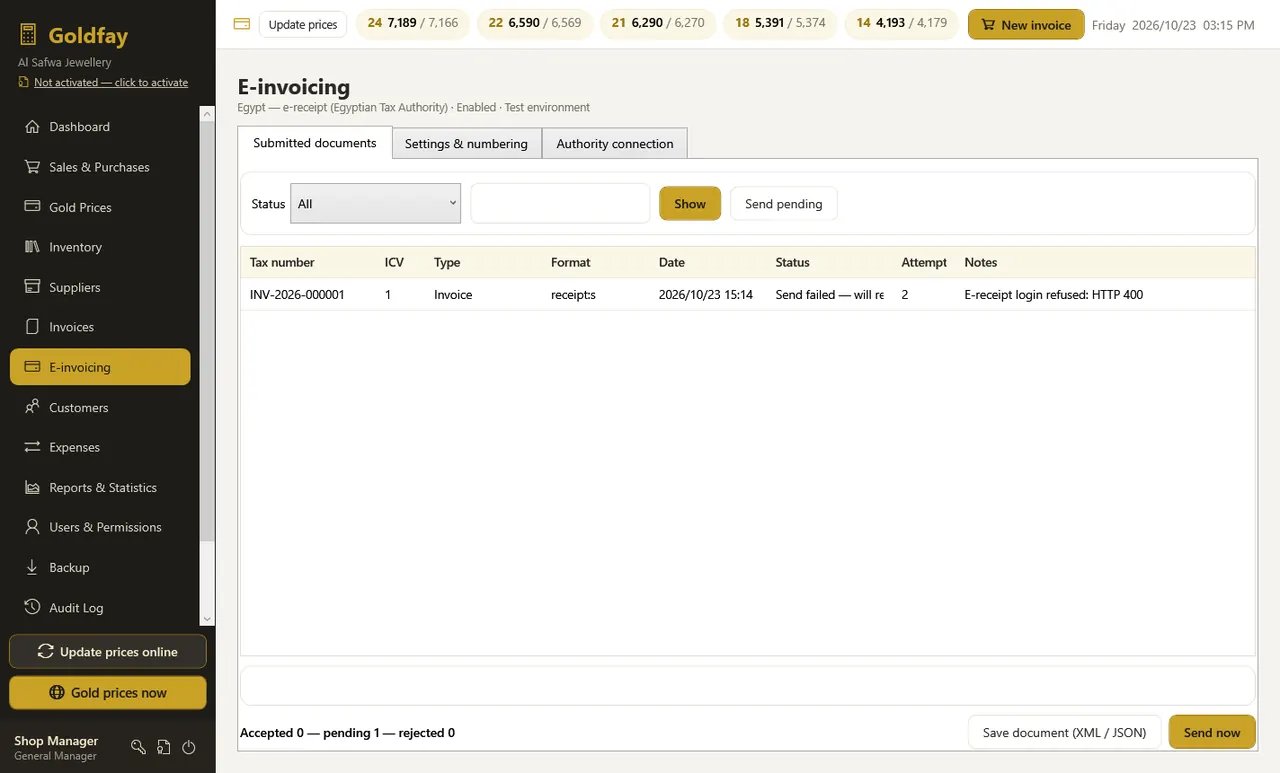
Task: Click Not activated — click to activate link
Action: click(x=111, y=82)
